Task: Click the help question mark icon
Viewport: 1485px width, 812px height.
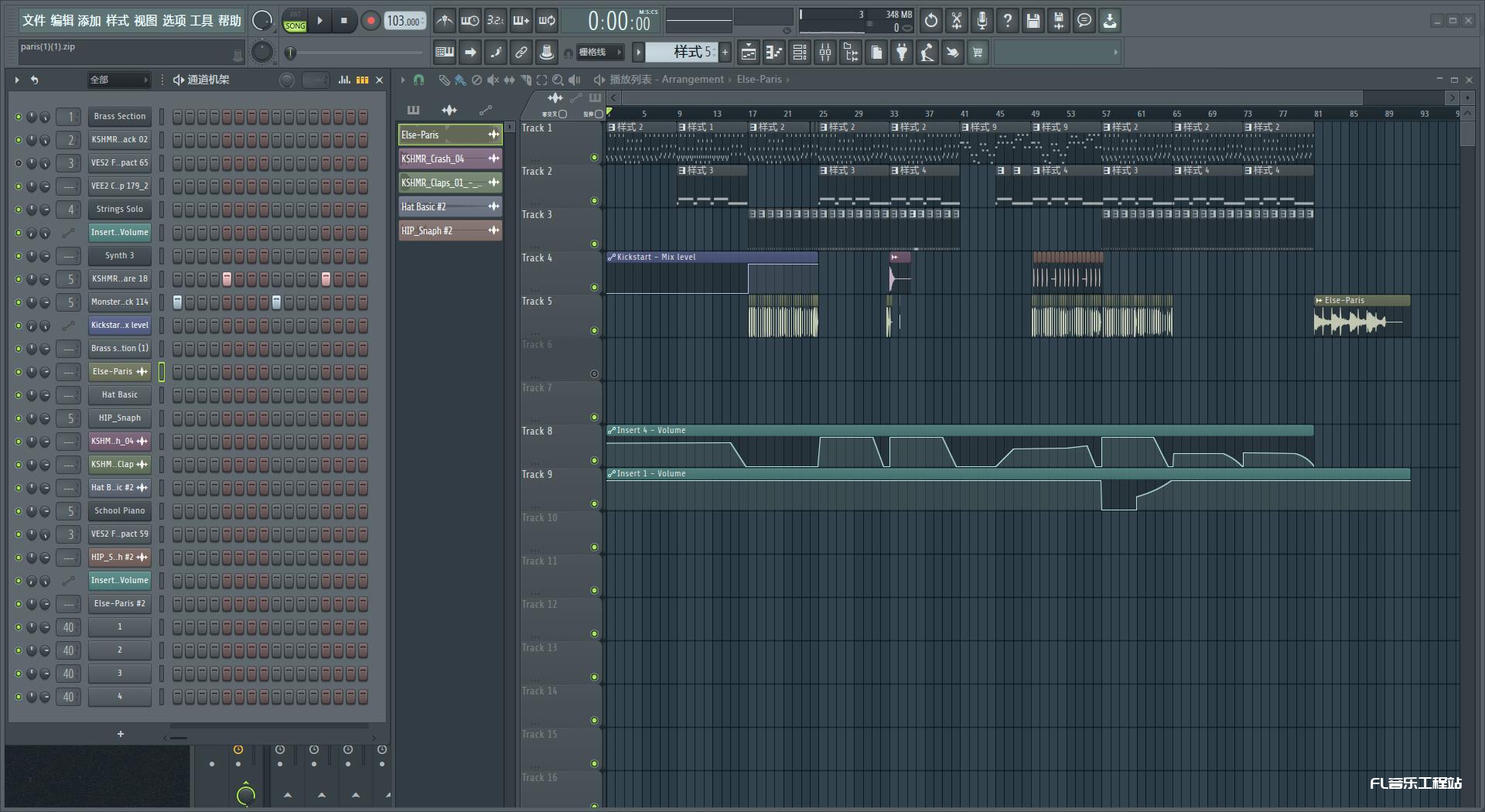Action: coord(1008,21)
